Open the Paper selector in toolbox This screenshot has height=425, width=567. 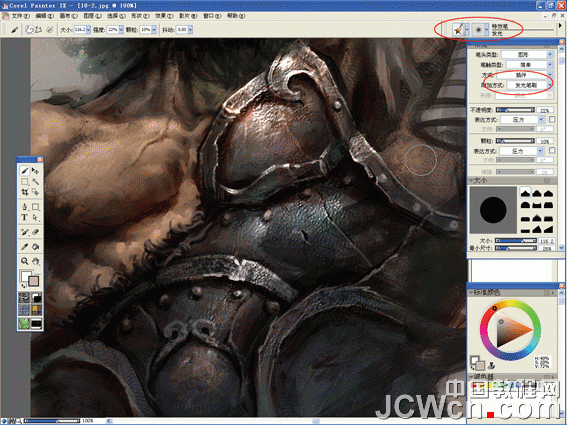(x=24, y=298)
